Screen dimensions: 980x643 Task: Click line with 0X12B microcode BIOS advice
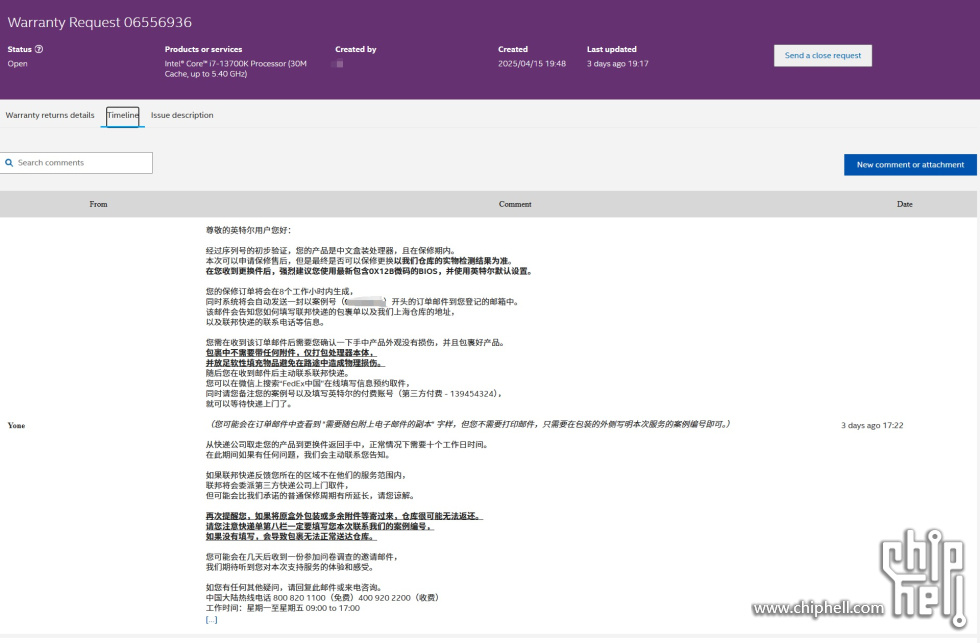[x=369, y=272]
